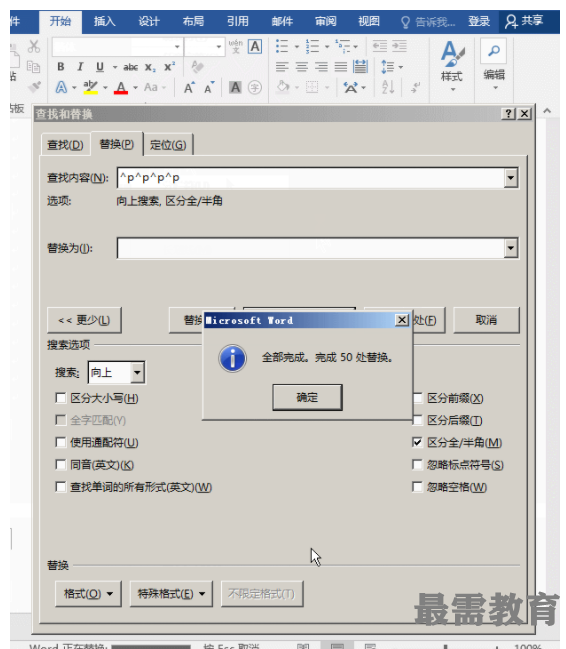This screenshot has width=566, height=649.
Task: Toggle 同音(英文)(K) checkbox
Action: 60,465
